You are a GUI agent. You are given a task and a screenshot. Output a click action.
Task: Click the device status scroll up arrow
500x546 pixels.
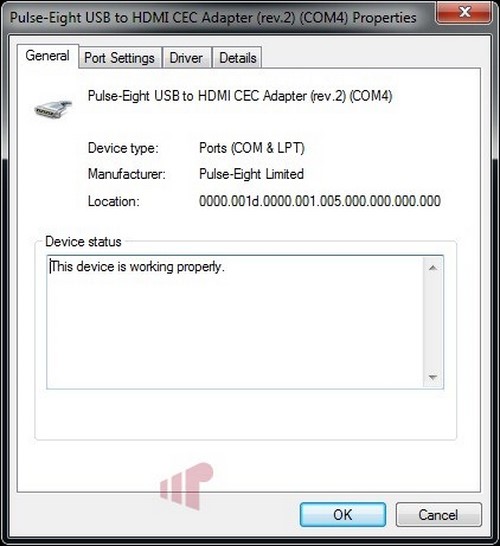tap(433, 268)
